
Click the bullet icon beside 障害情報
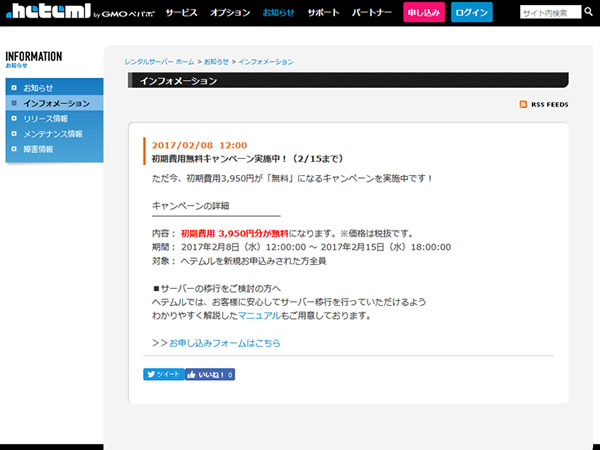click(14, 149)
